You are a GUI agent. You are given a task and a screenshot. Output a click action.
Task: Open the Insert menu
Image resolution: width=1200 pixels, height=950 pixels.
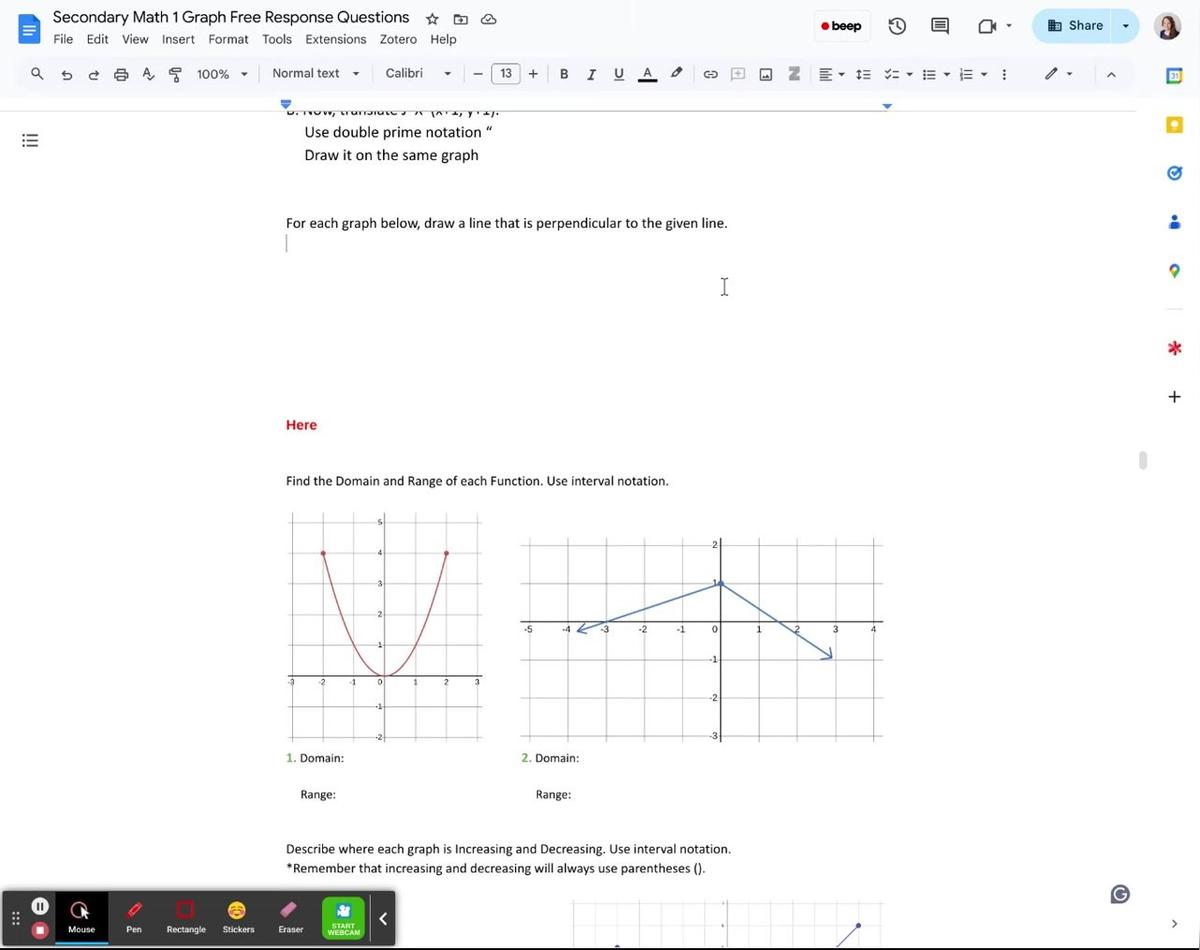click(178, 39)
